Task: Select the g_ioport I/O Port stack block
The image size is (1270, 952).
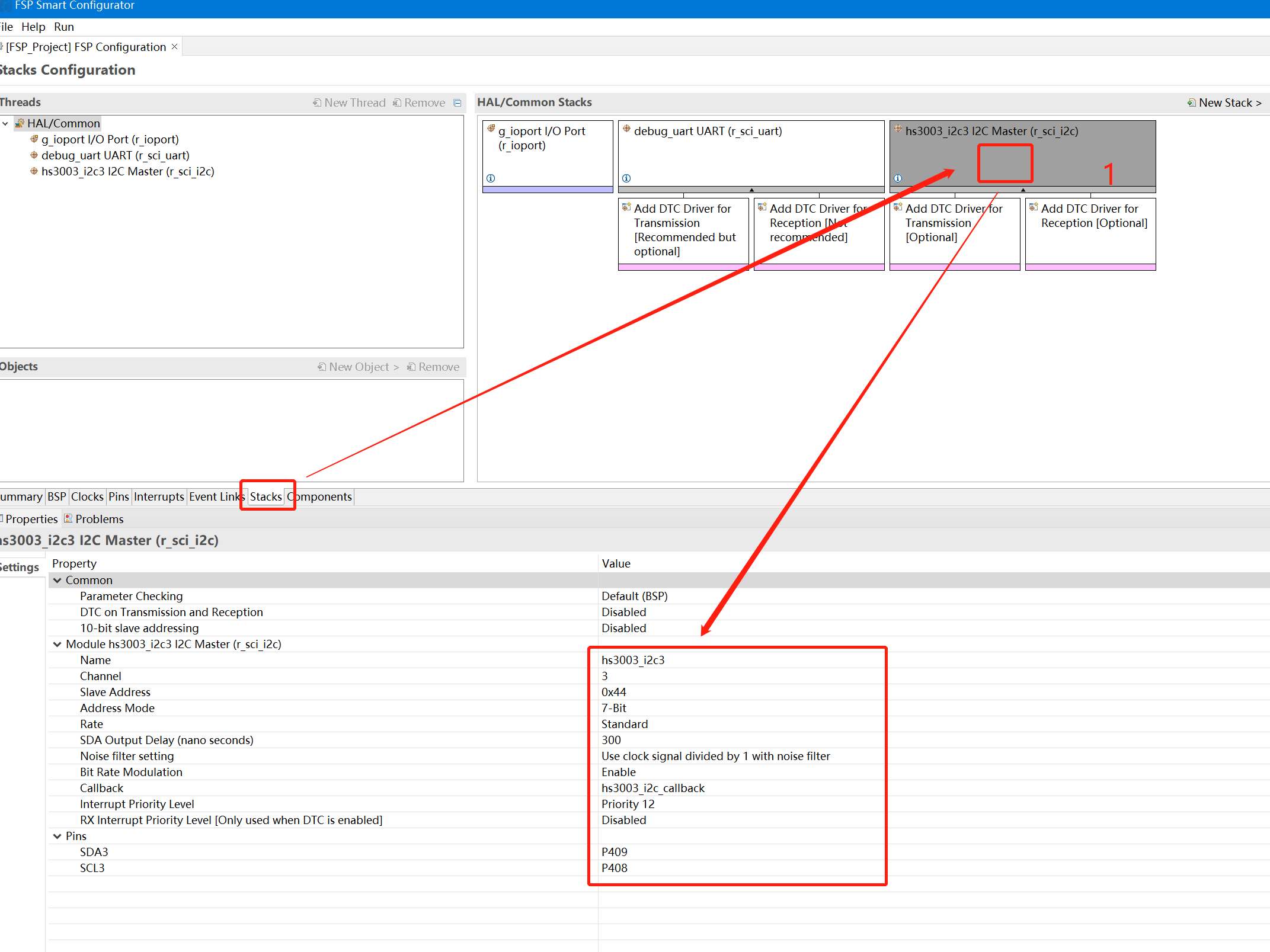Action: tap(548, 156)
